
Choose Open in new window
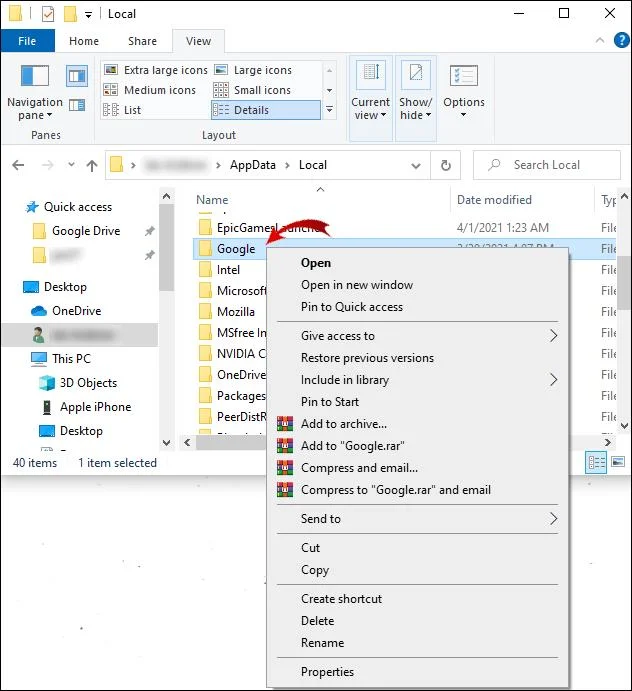click(x=357, y=285)
